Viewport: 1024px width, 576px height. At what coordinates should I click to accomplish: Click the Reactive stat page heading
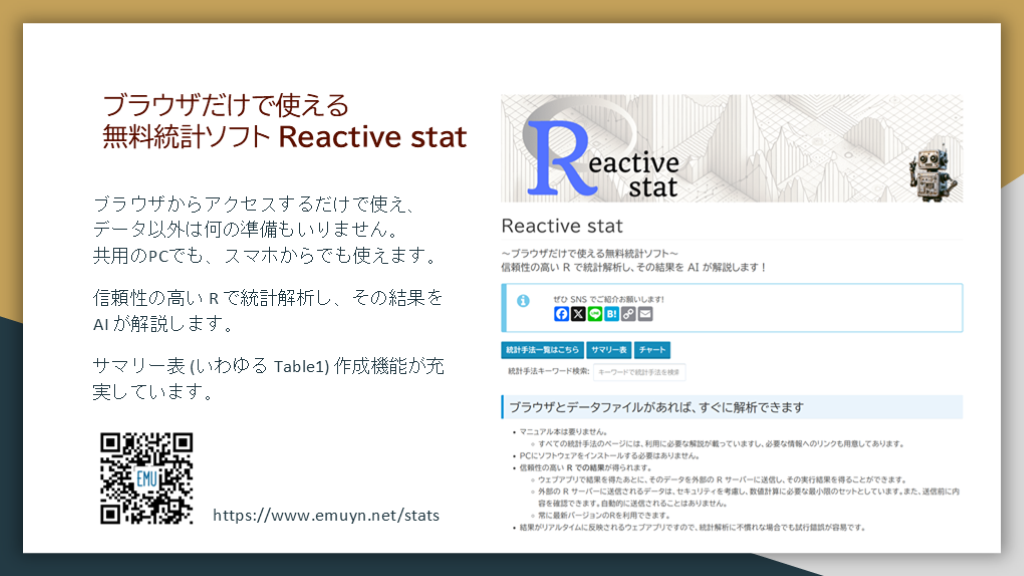[562, 225]
